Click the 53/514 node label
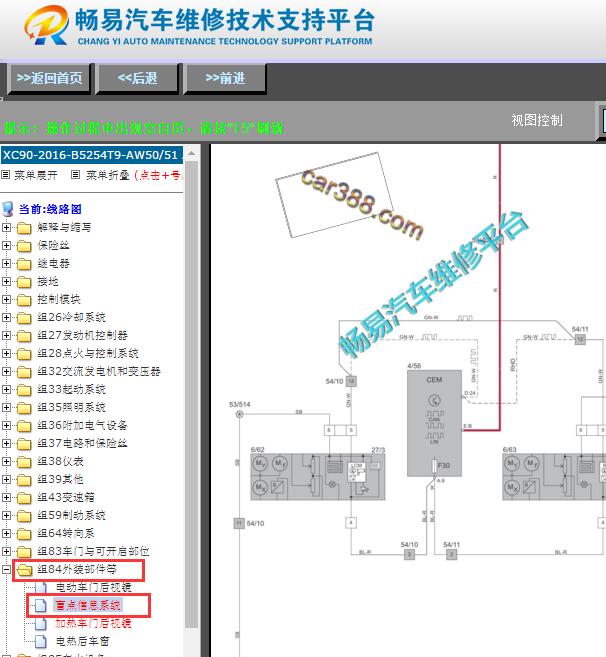 tap(240, 405)
